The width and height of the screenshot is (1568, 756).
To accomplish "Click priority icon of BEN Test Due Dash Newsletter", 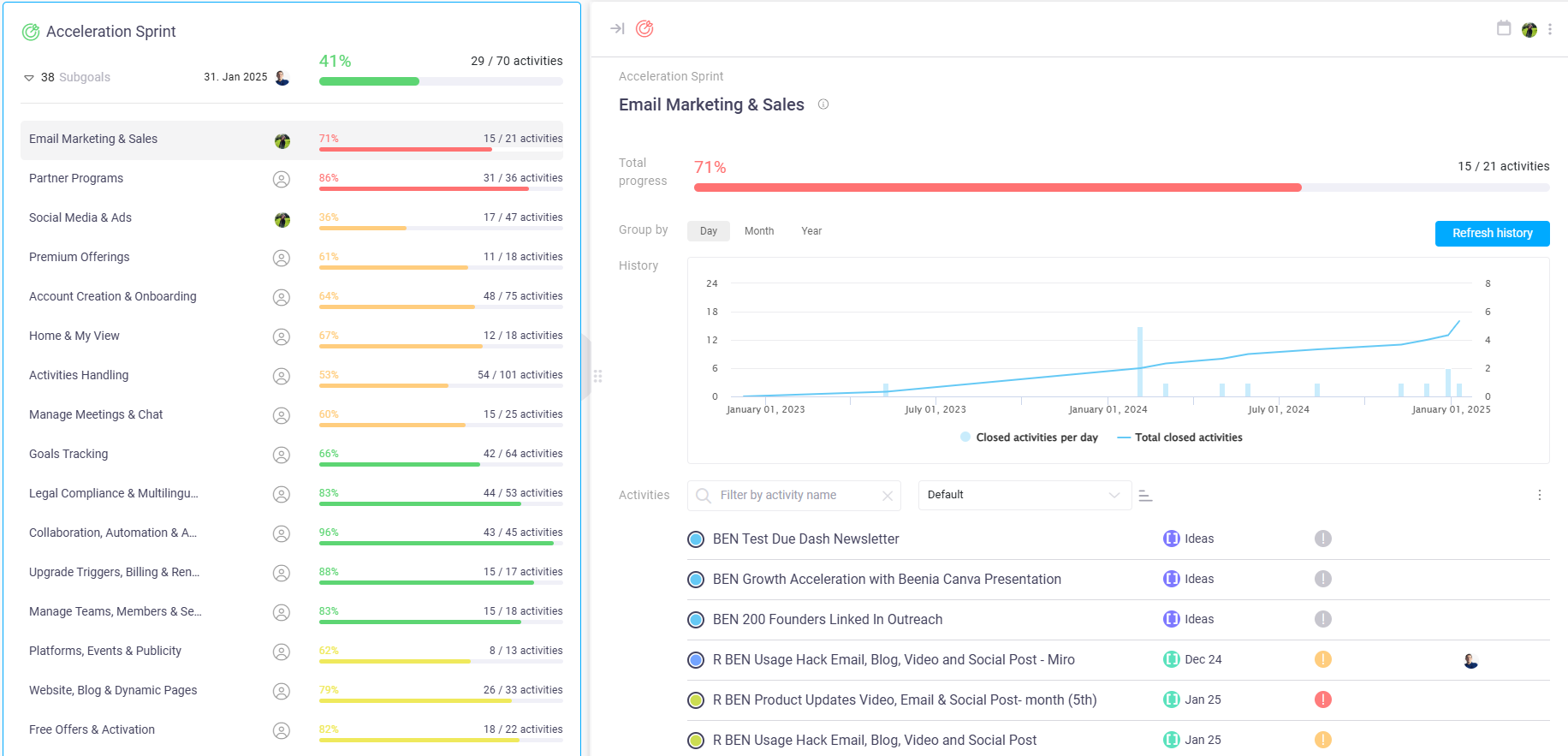I will click(1322, 539).
